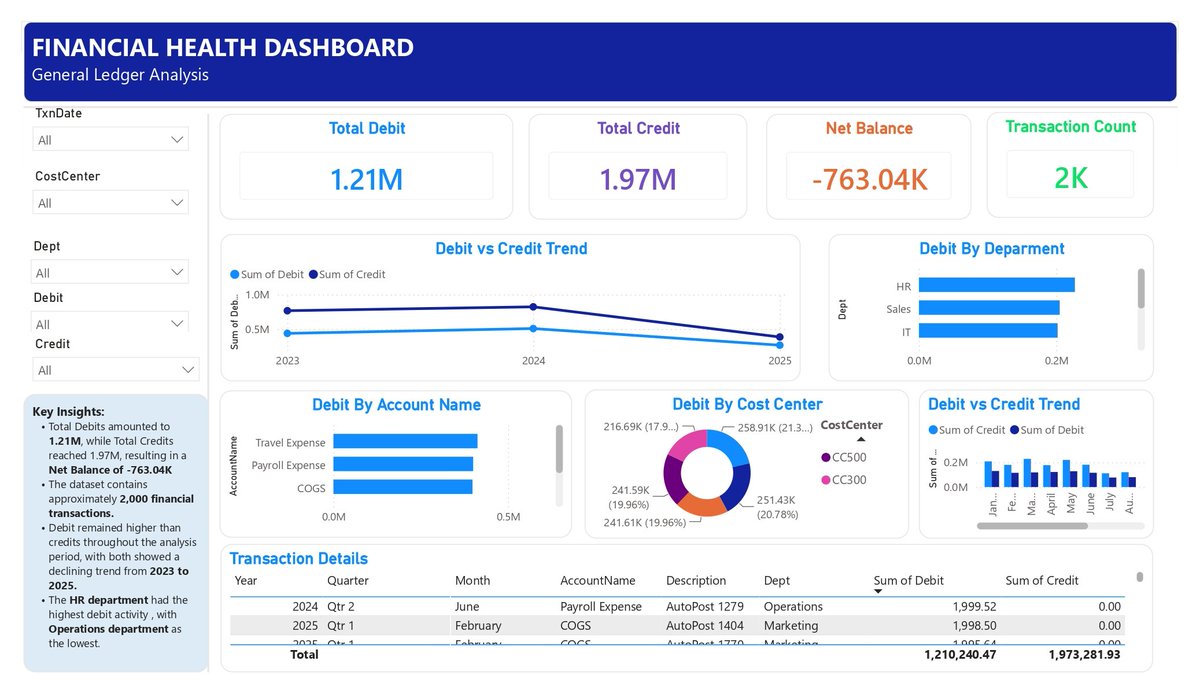This screenshot has width=1200, height=694.
Task: Open the TxnDate slicer dropdown
Action: click(x=111, y=140)
